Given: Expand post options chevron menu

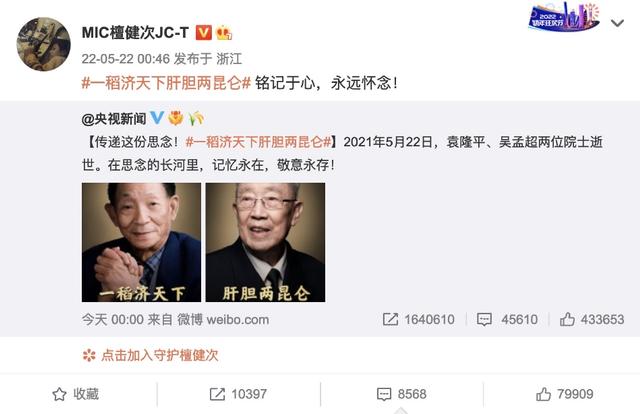Looking at the screenshot, I should [617, 23].
